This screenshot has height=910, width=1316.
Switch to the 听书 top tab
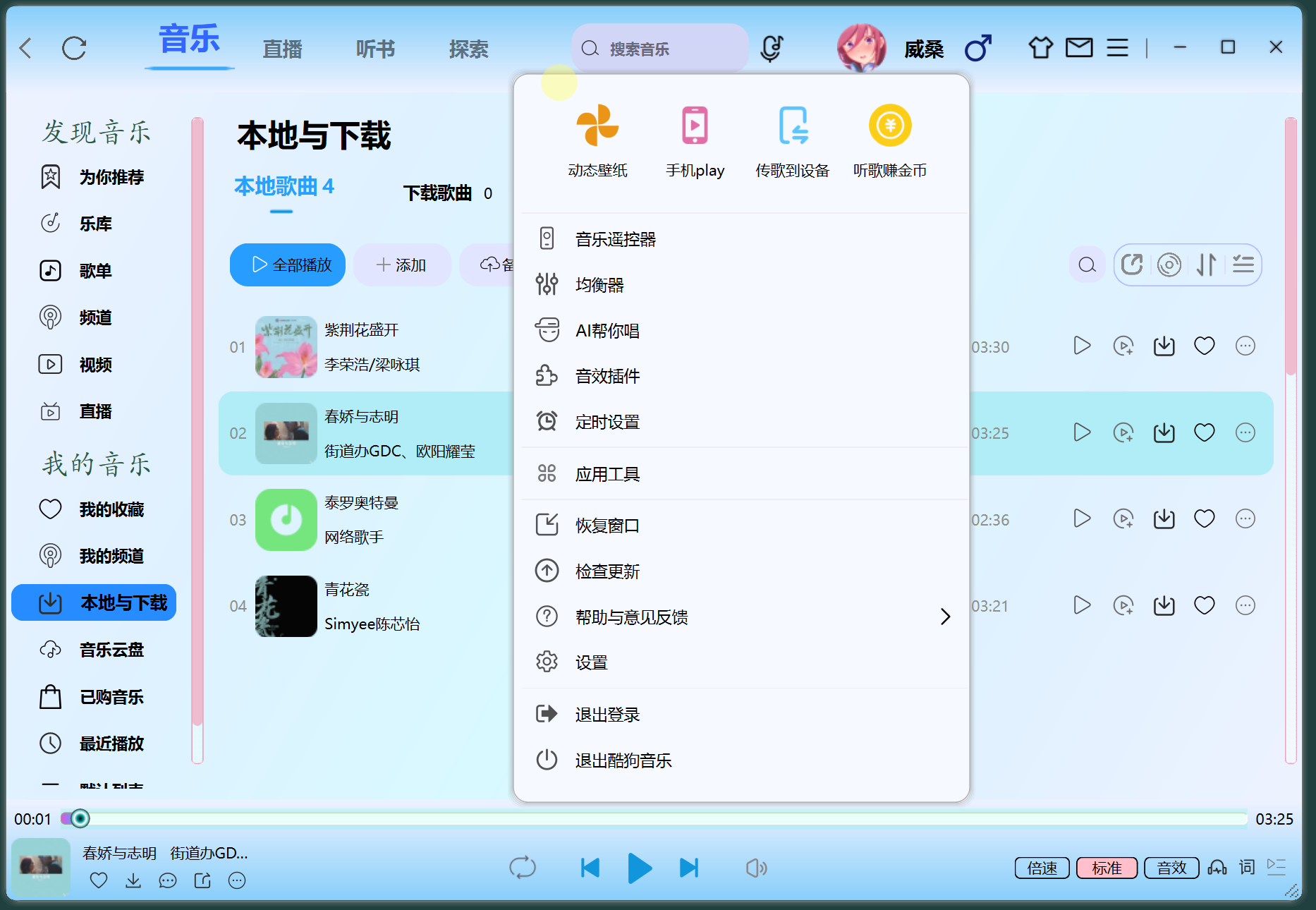coord(375,49)
